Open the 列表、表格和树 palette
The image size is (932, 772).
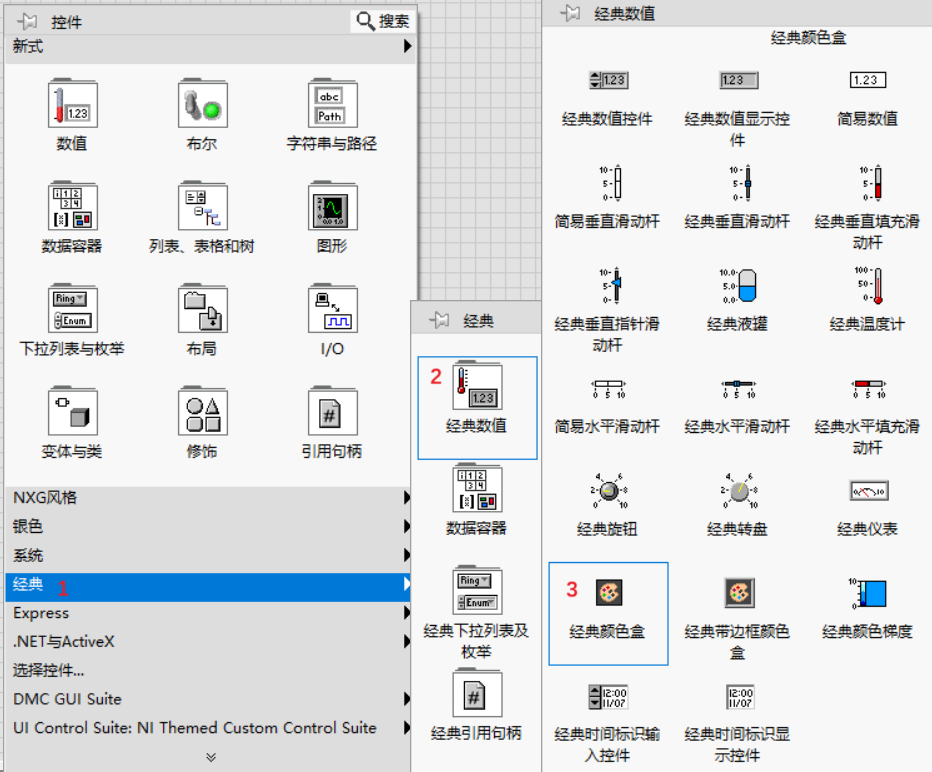(202, 207)
